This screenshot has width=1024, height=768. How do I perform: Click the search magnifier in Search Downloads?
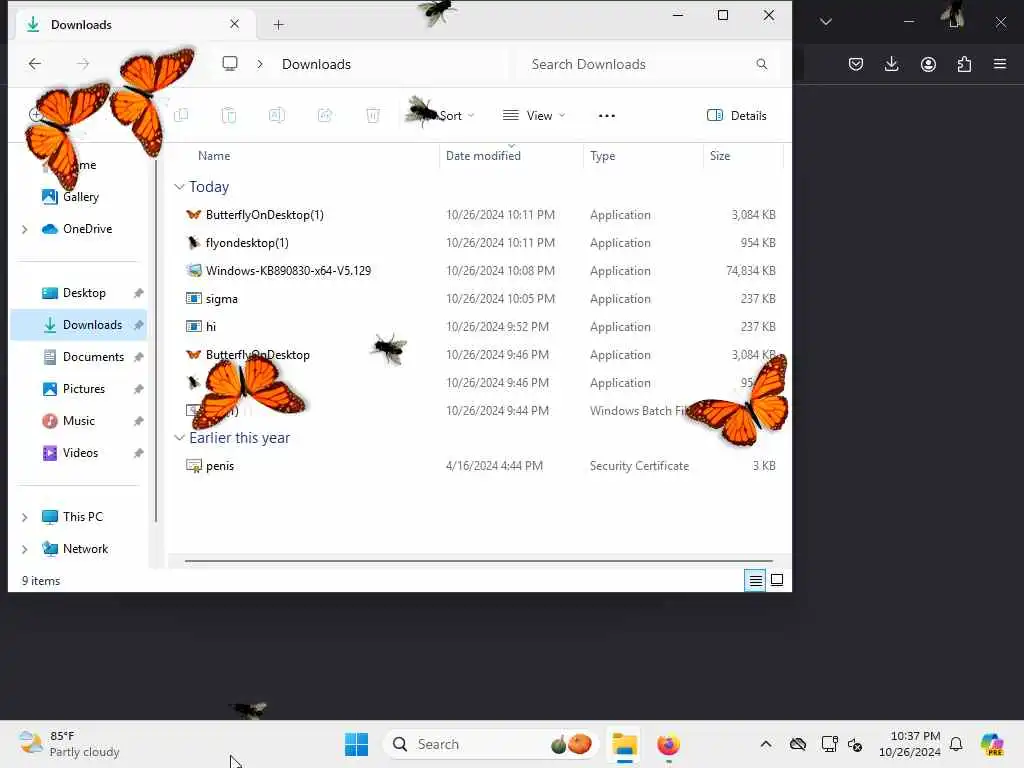coord(761,64)
